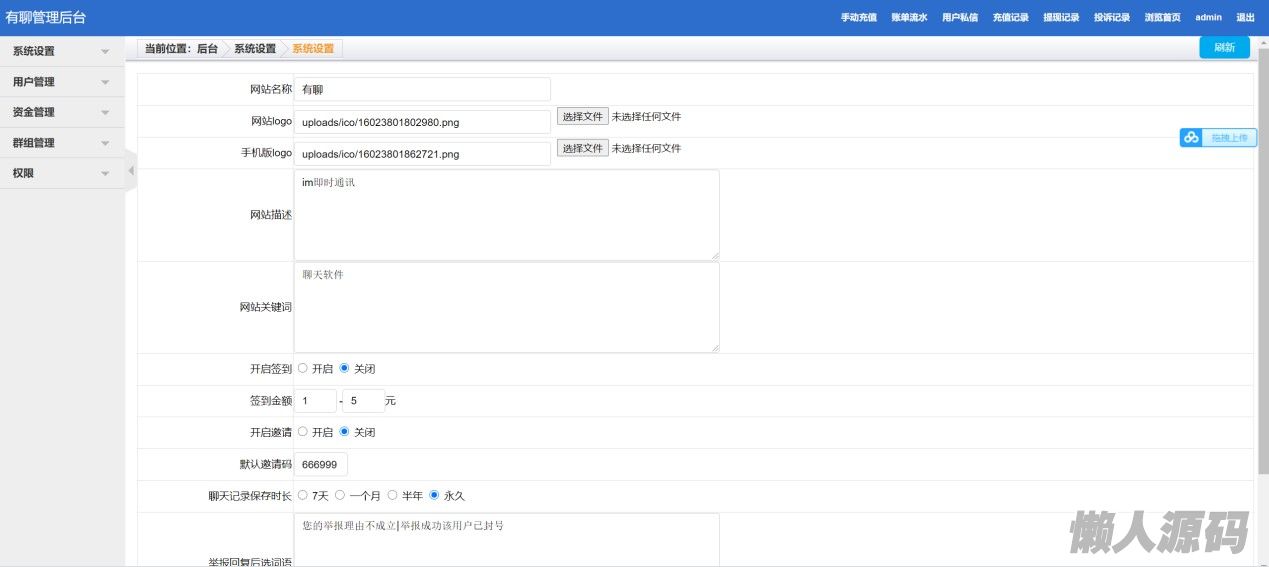
Task: Open the 群组管理 sidebar section
Action: point(62,143)
